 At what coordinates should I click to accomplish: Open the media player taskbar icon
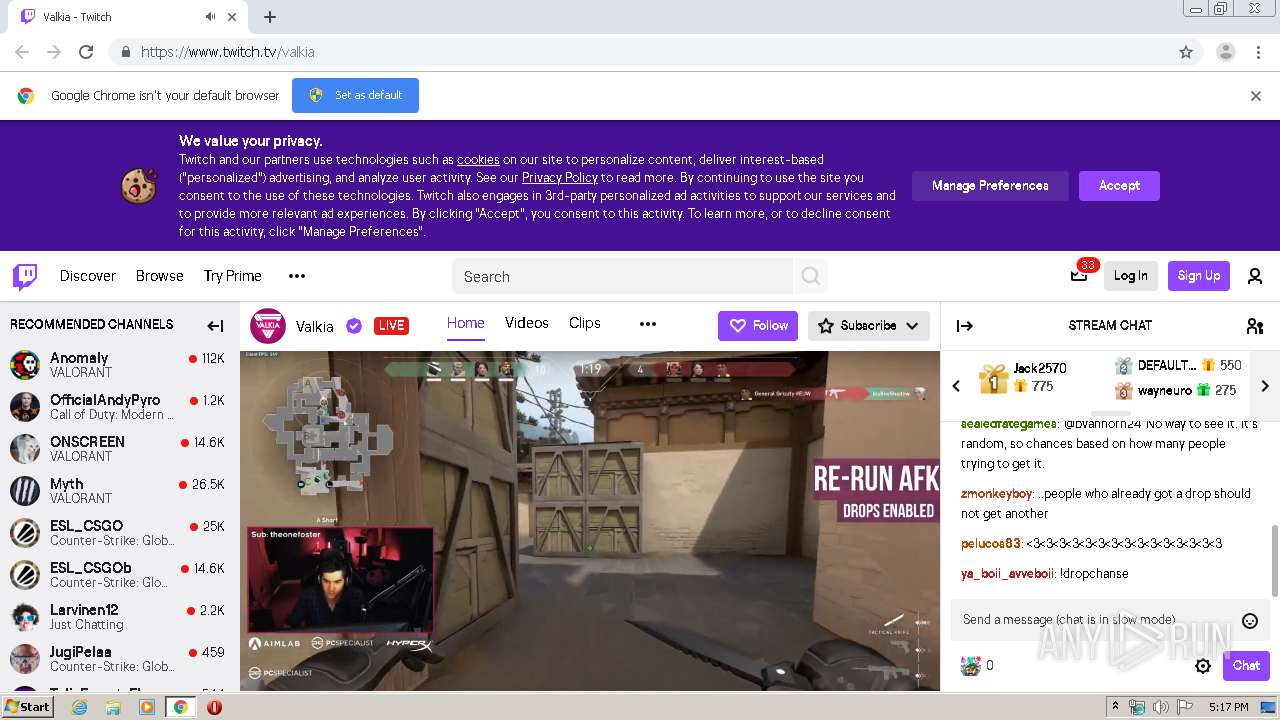click(147, 707)
